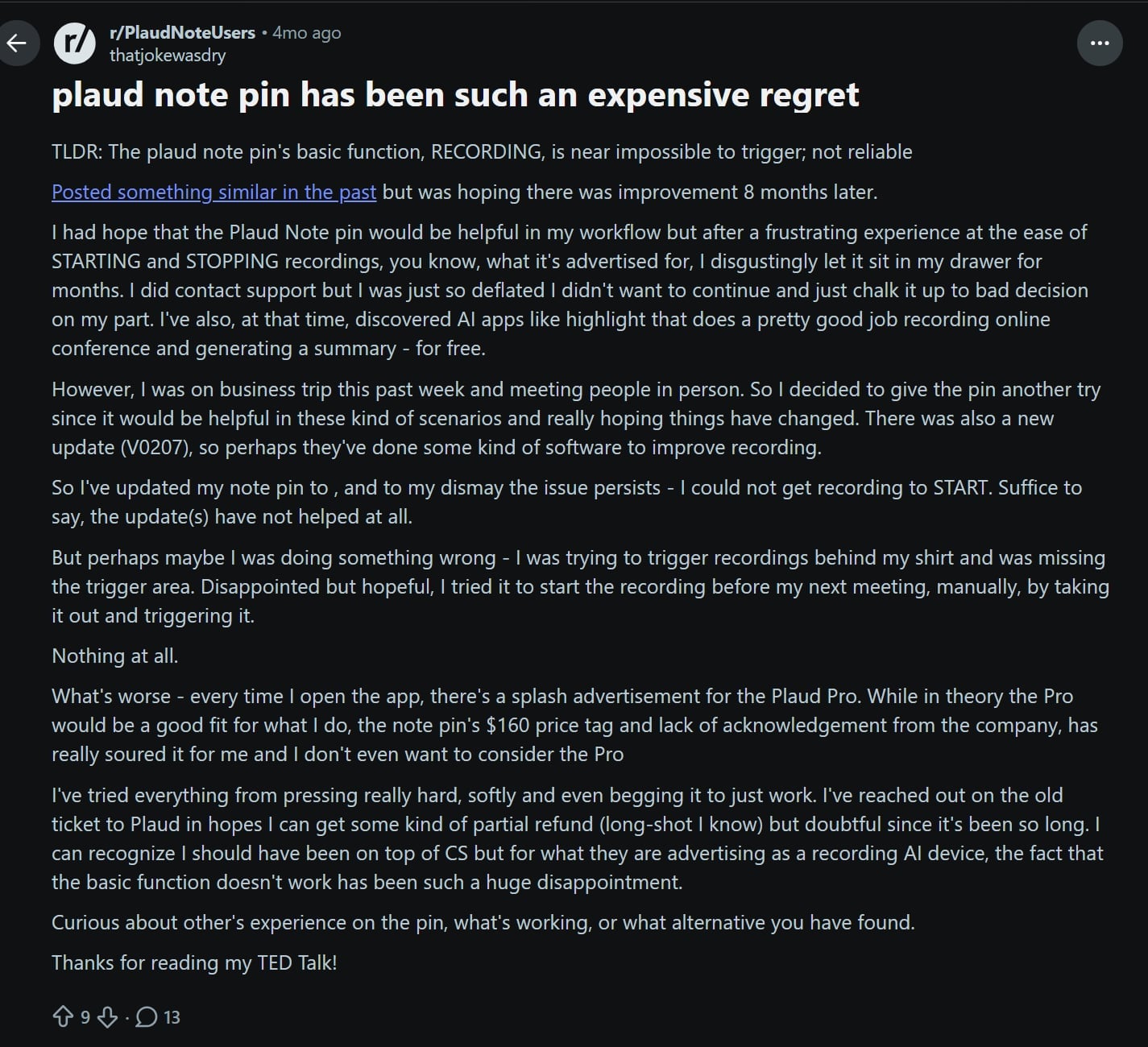
Task: Visit the r/PlaudNoteUsers community link
Action: coord(182,33)
